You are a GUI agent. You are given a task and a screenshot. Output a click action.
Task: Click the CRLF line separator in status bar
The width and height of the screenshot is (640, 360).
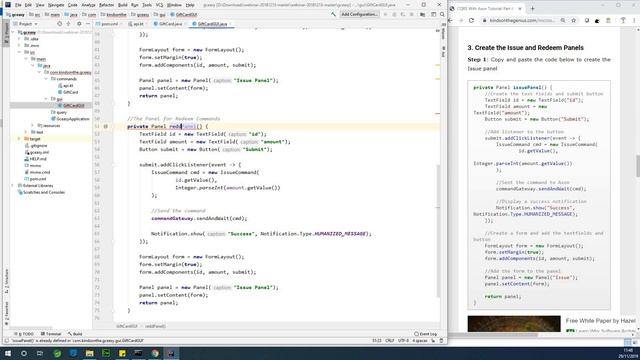(x=389, y=340)
